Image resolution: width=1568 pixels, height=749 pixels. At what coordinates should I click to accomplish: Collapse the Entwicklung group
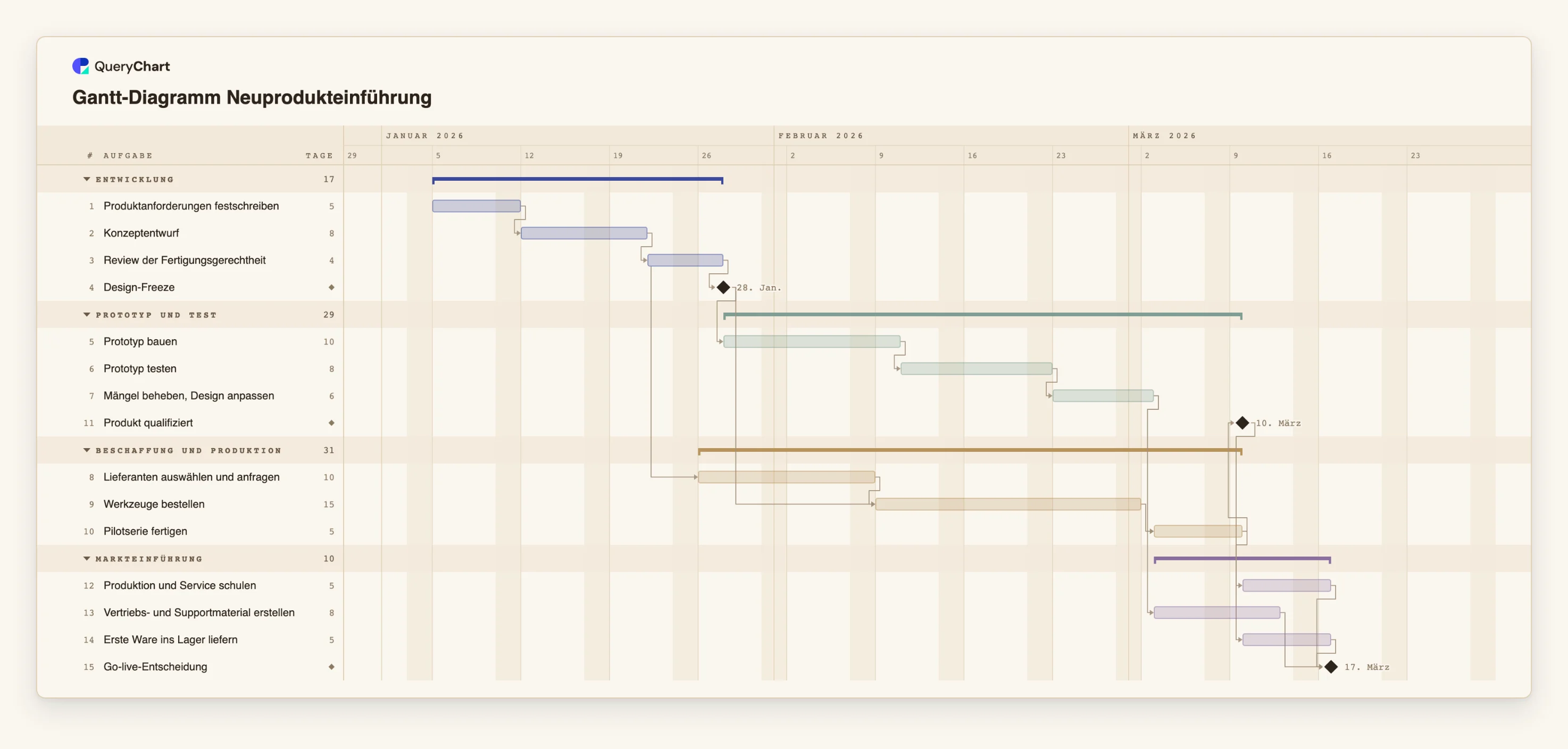87,180
